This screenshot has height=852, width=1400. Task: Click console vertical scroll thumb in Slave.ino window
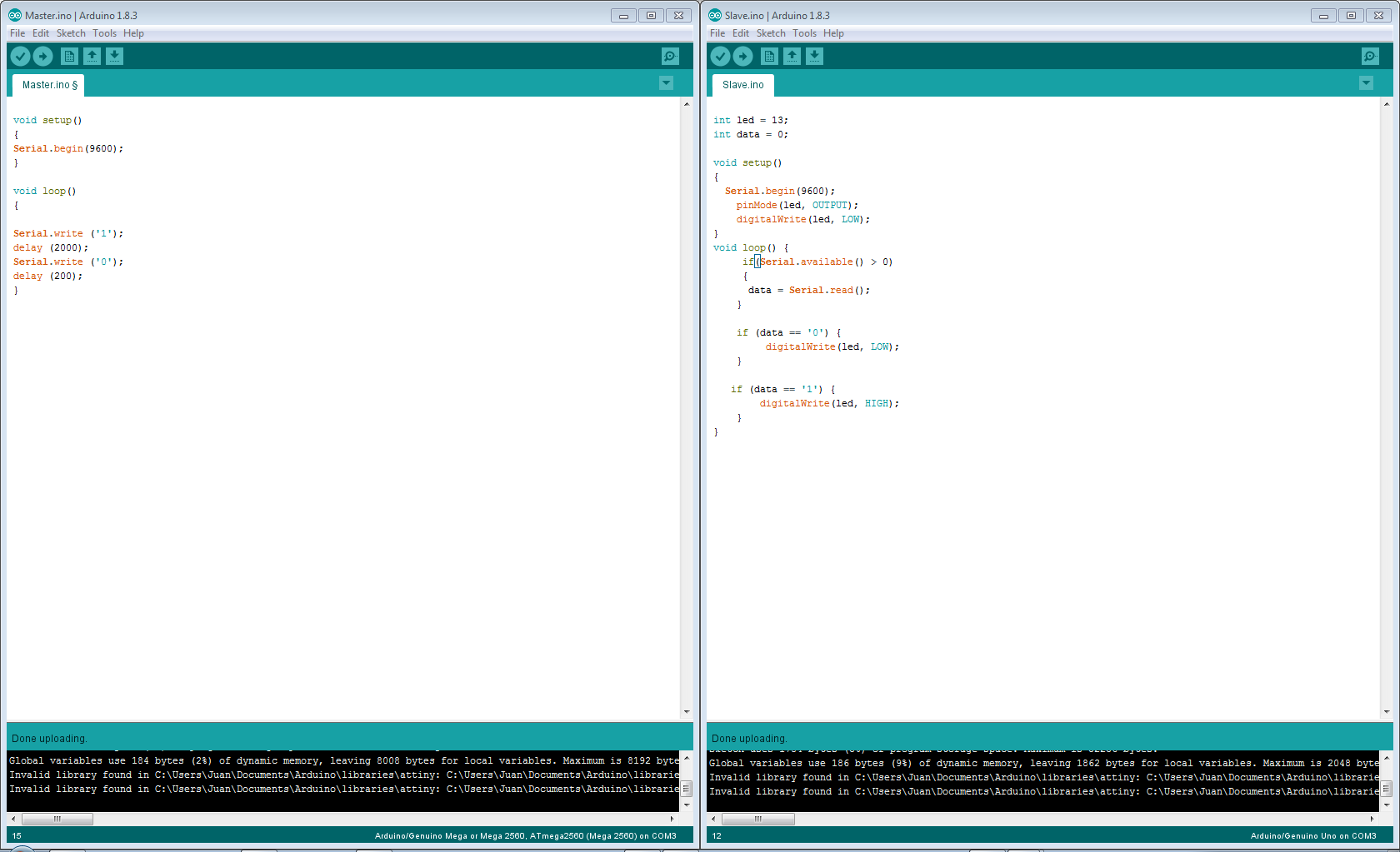1387,789
